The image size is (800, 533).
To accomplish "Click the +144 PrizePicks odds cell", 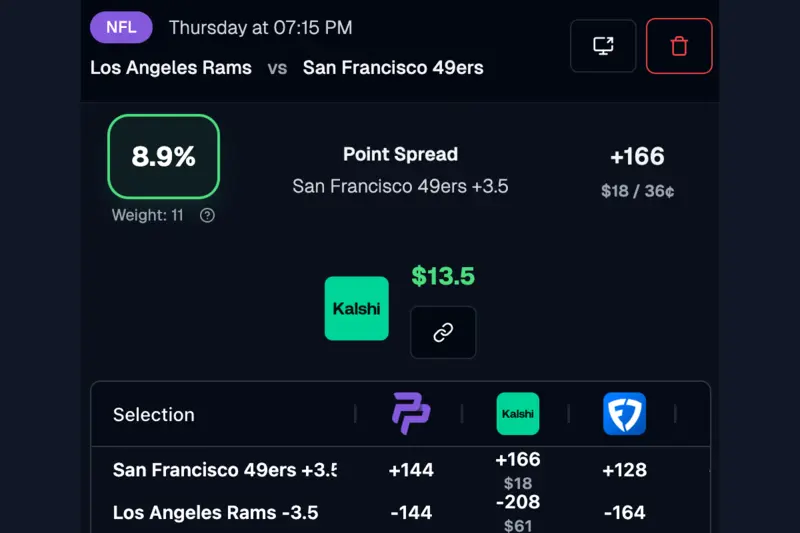I will click(411, 470).
